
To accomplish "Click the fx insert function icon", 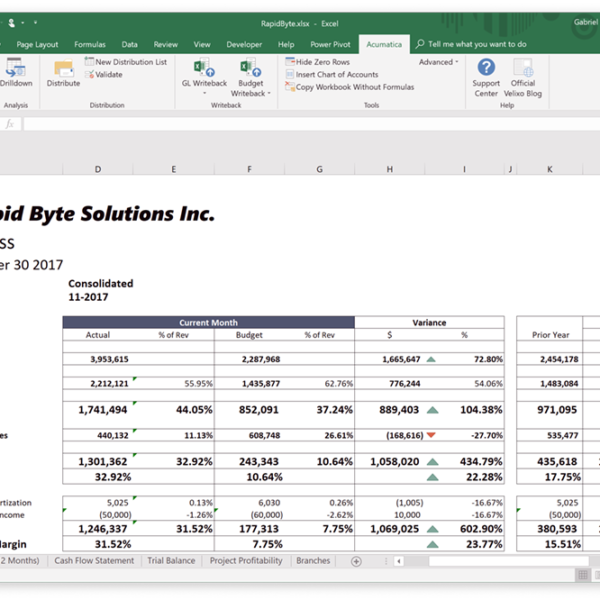I will (x=10, y=124).
